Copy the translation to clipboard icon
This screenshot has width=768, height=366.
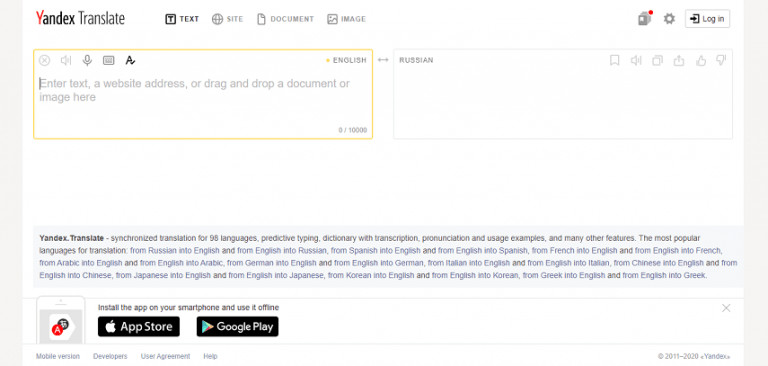pos(657,60)
